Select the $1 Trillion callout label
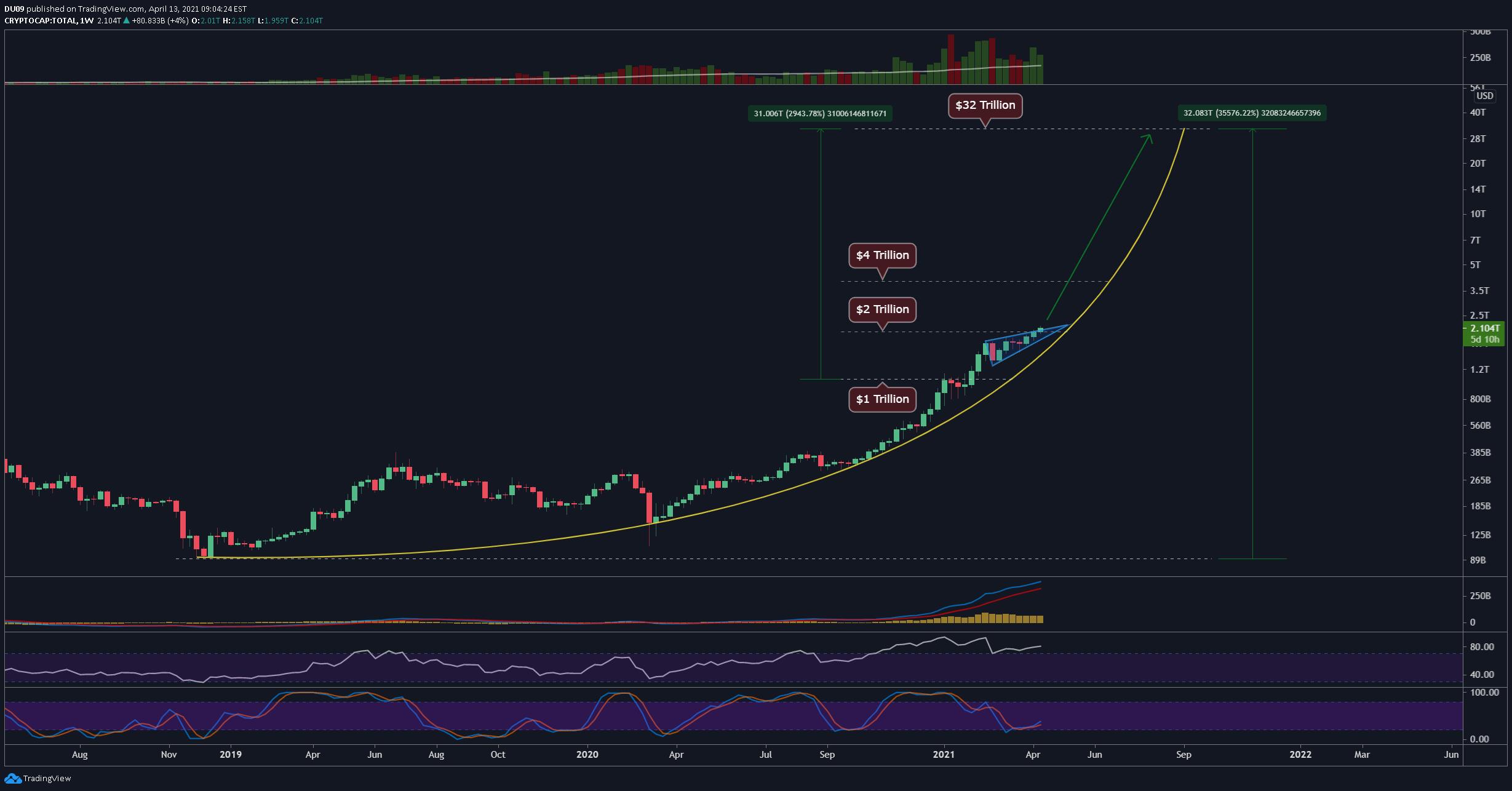Image resolution: width=1512 pixels, height=791 pixels. click(x=882, y=399)
